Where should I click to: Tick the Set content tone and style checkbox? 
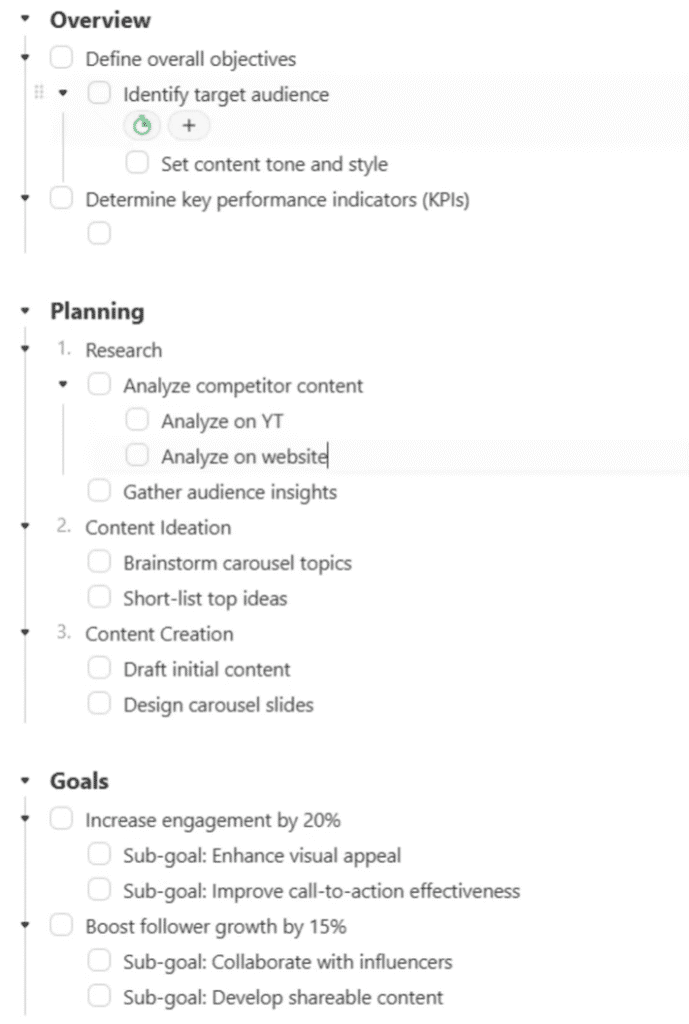pos(137,163)
